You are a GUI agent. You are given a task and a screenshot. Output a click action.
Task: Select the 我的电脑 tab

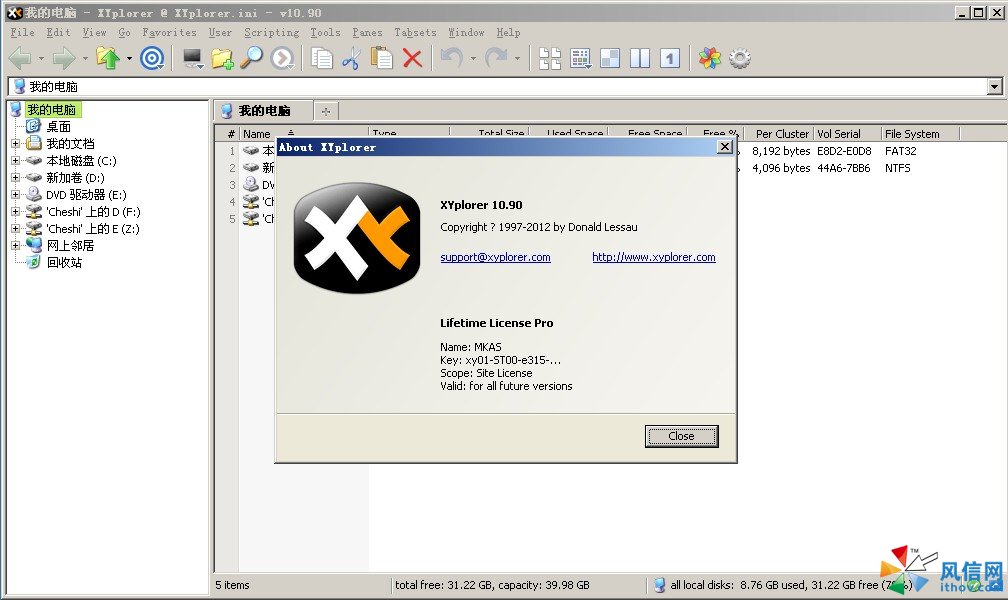click(264, 111)
